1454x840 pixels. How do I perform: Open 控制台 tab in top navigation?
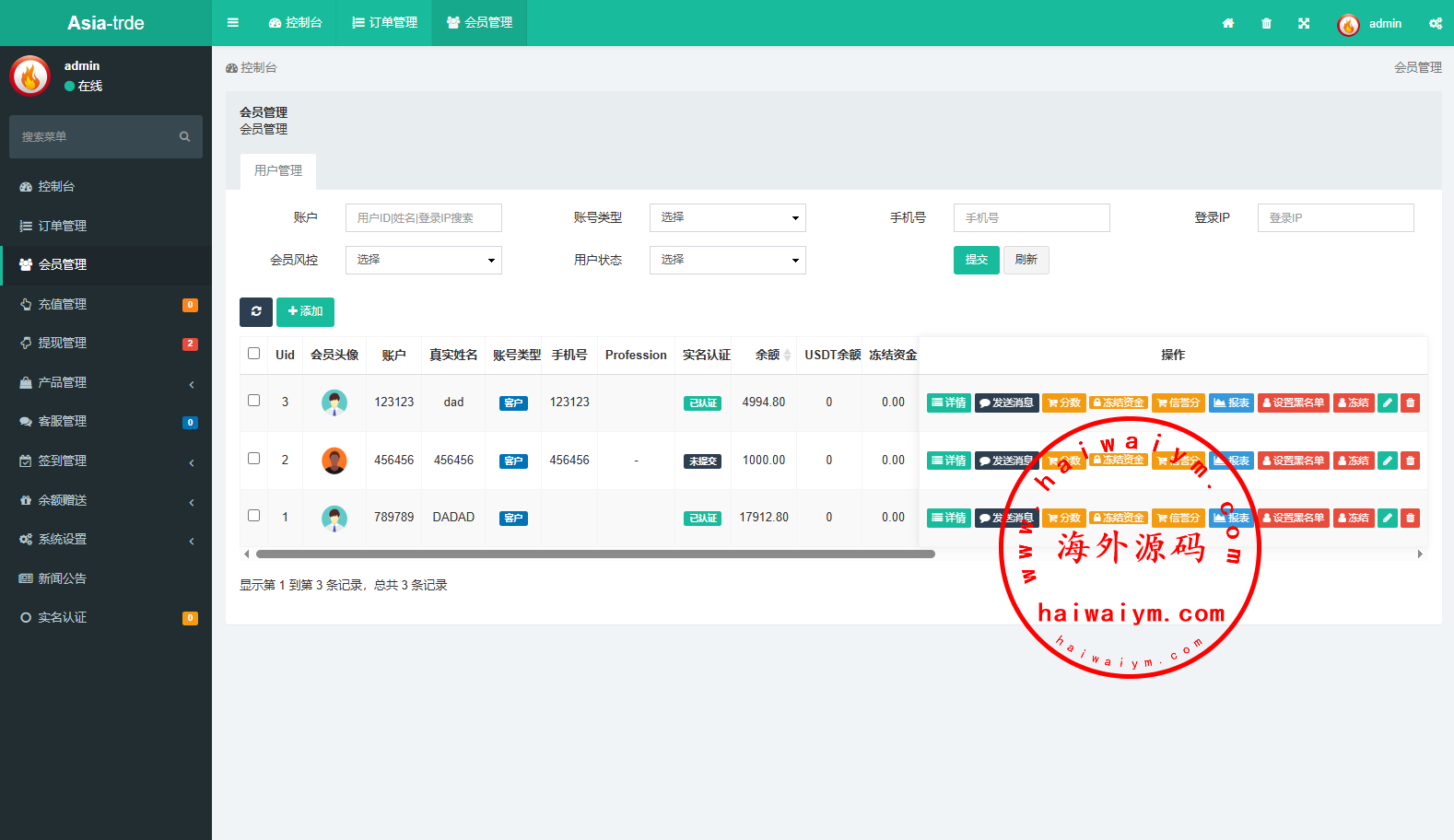[296, 23]
